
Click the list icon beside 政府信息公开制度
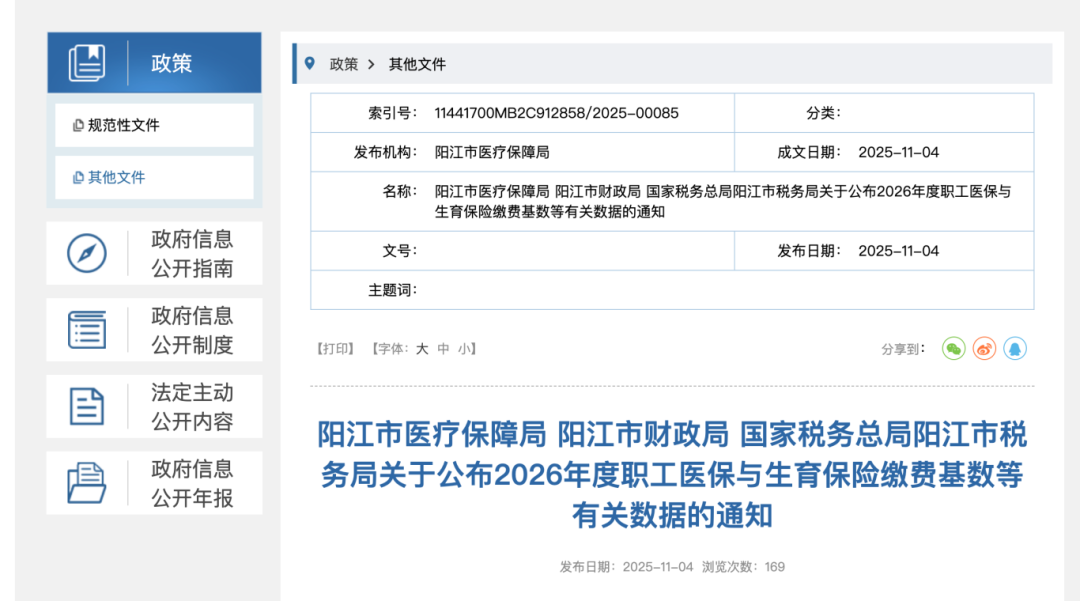click(88, 329)
